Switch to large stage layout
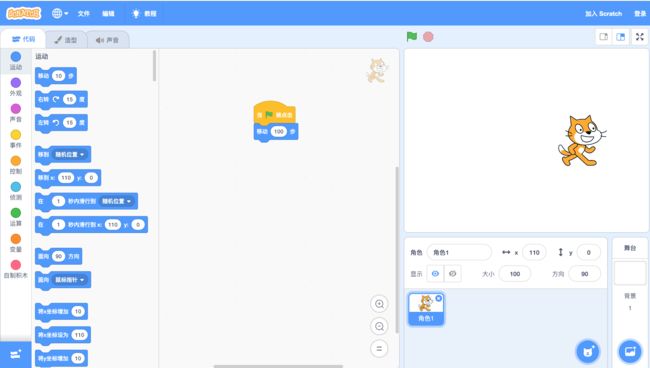Screen dimensions: 650x368 [621, 37]
